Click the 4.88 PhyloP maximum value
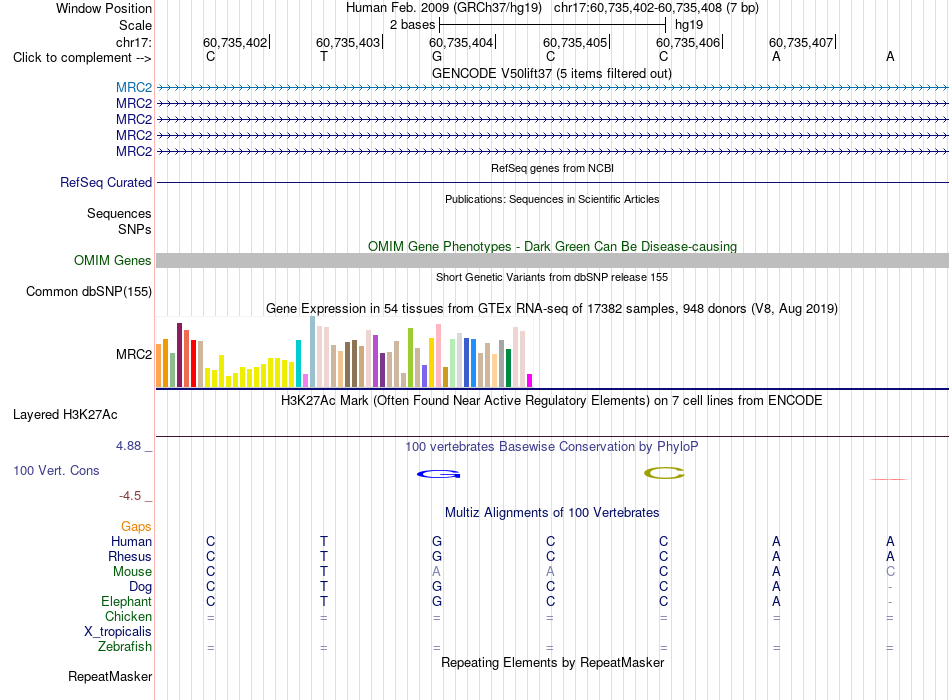This screenshot has height=700, width=950. [x=128, y=445]
